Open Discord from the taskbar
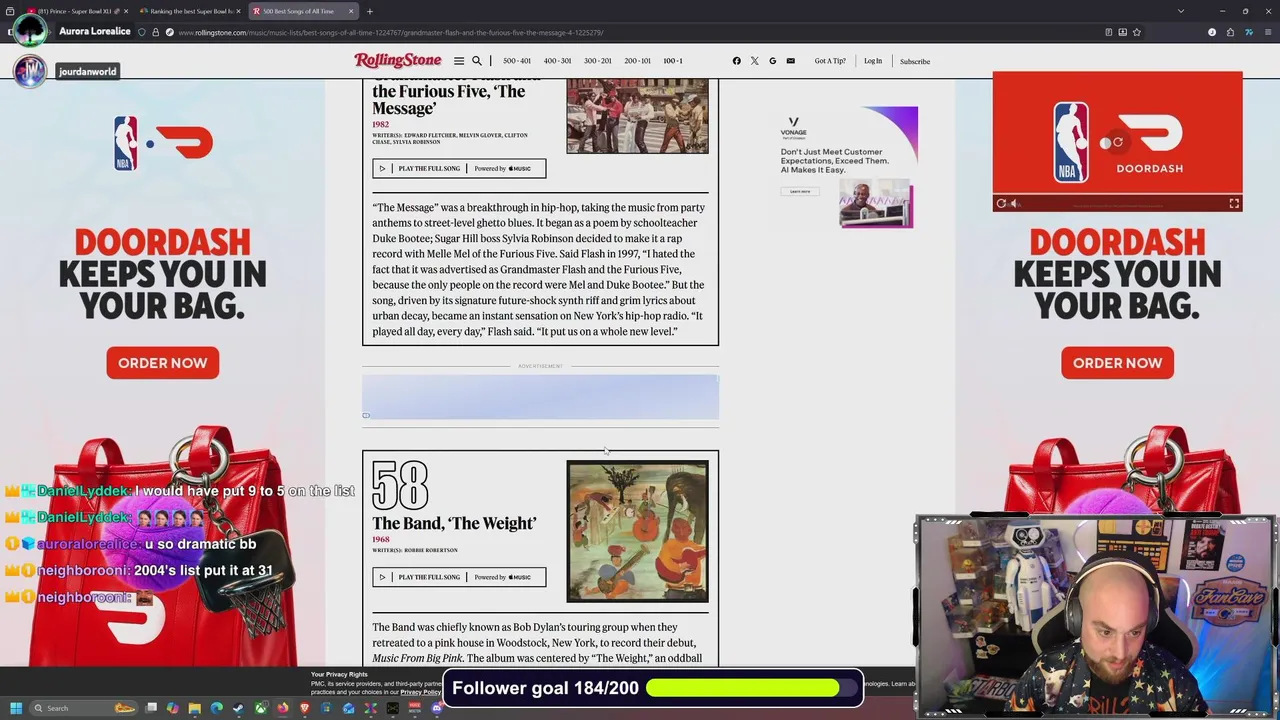This screenshot has height=720, width=1280. [437, 708]
